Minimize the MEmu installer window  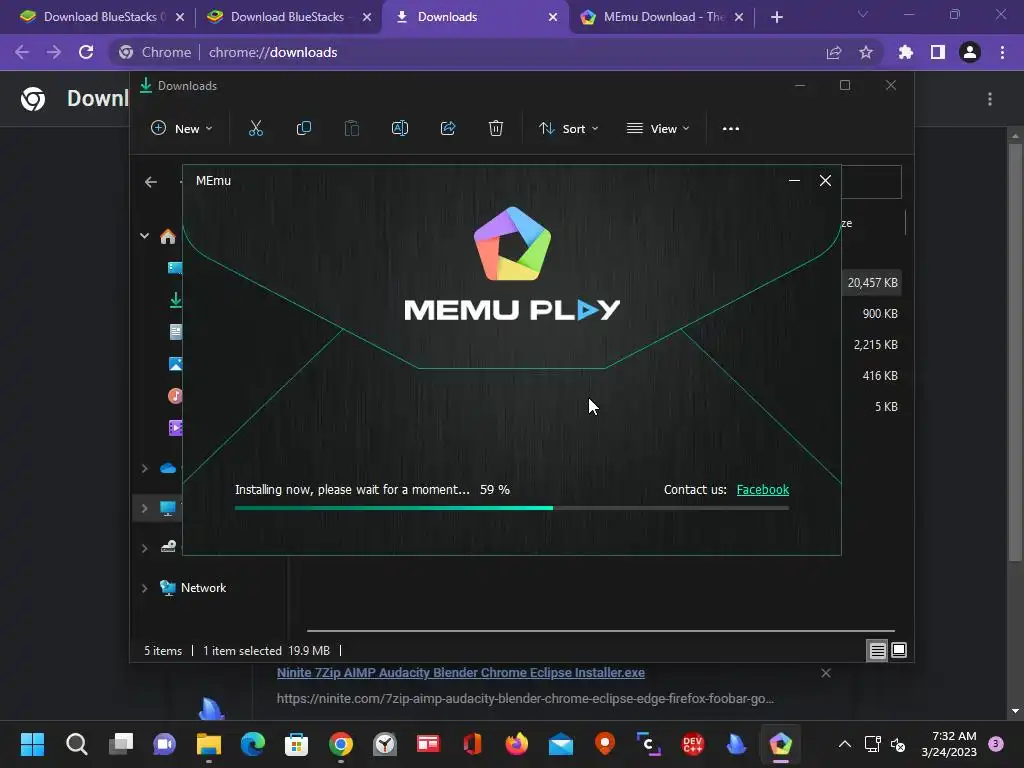pos(794,181)
